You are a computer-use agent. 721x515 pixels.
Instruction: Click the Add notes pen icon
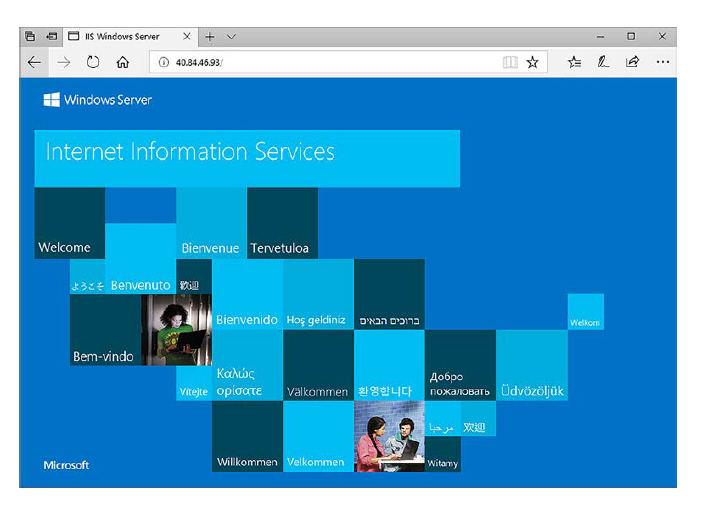point(603,62)
